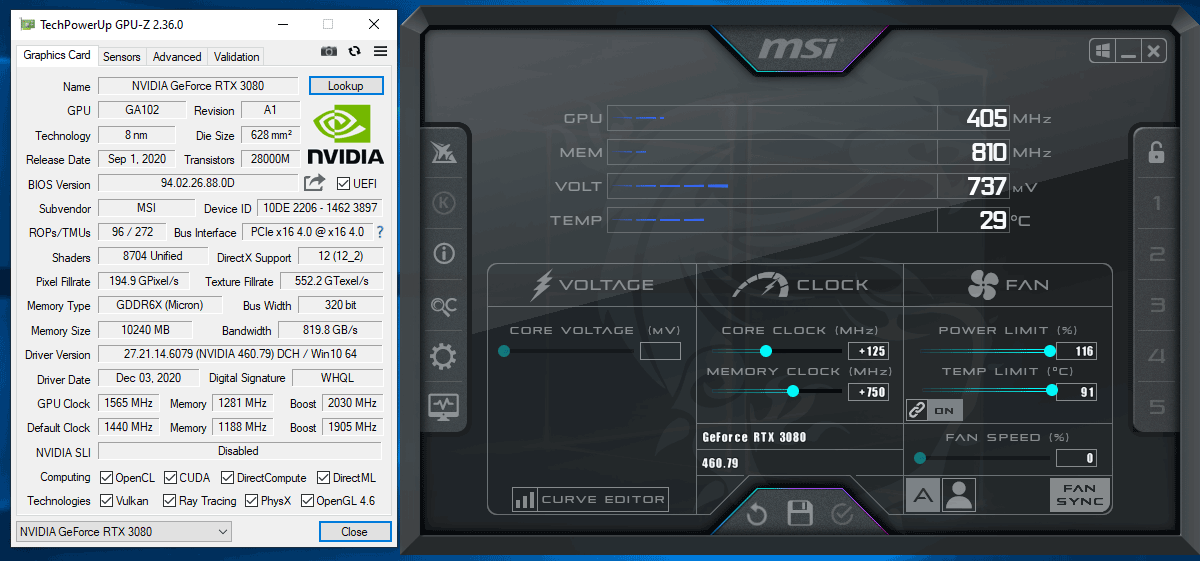Click the memory clock +750 value field
The width and height of the screenshot is (1200, 561).
868,392
